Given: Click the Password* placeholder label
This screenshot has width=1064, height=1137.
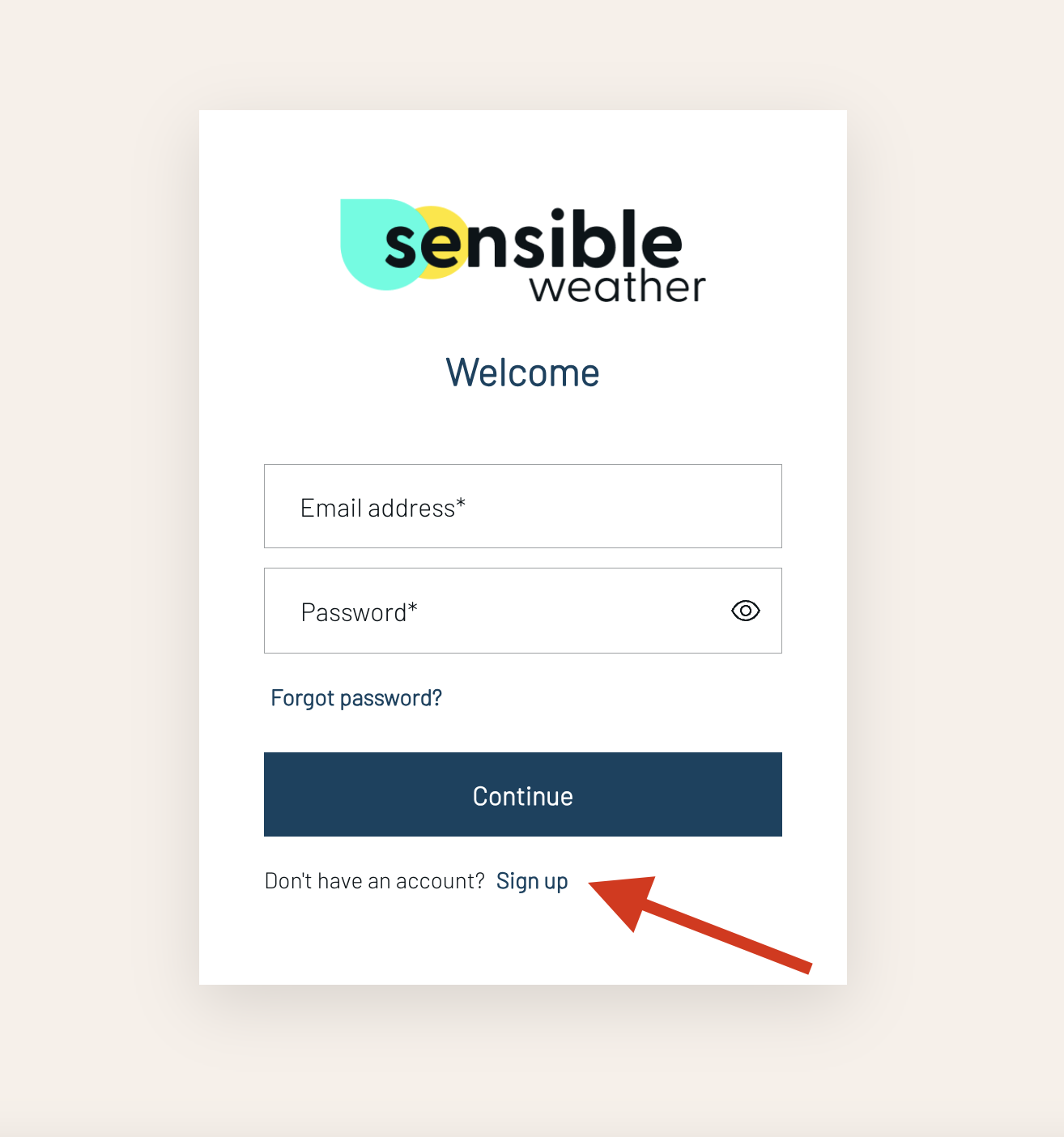Looking at the screenshot, I should (359, 612).
